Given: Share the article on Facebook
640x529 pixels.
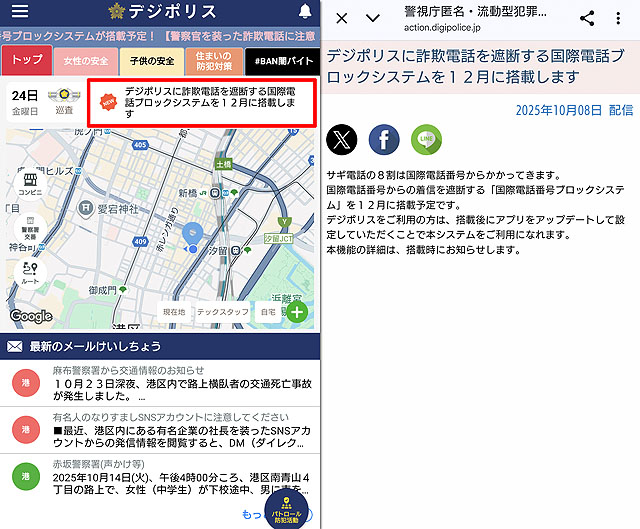Looking at the screenshot, I should click(x=384, y=140).
